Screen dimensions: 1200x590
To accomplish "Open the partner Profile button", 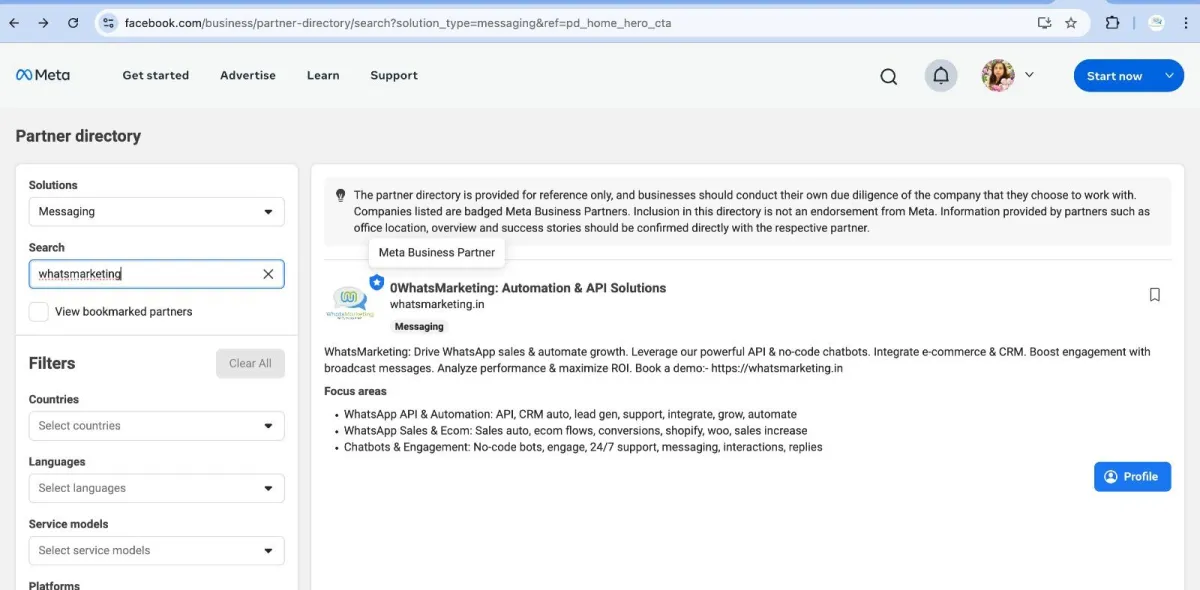I will (1132, 477).
